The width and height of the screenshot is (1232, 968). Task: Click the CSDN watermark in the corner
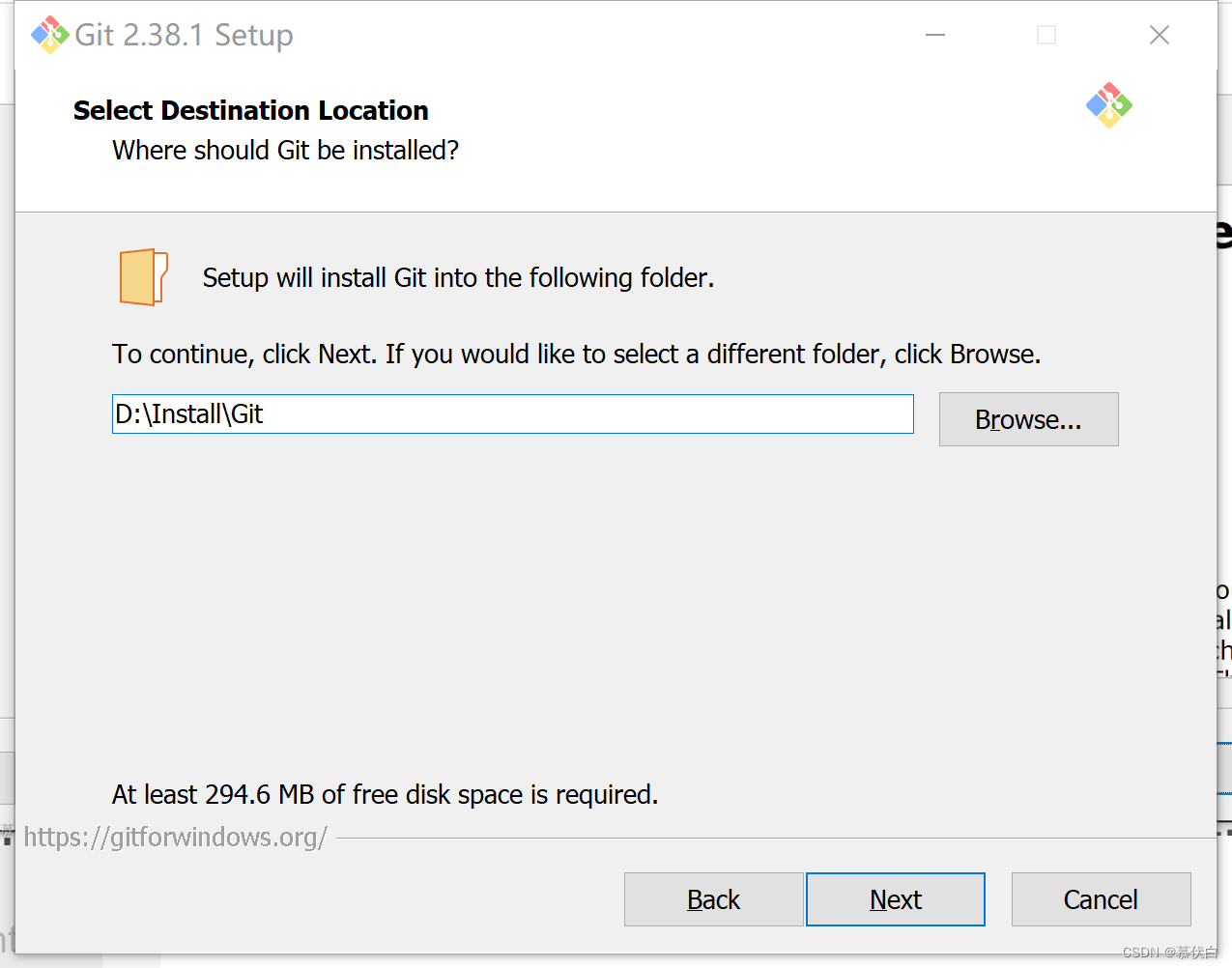1169,953
